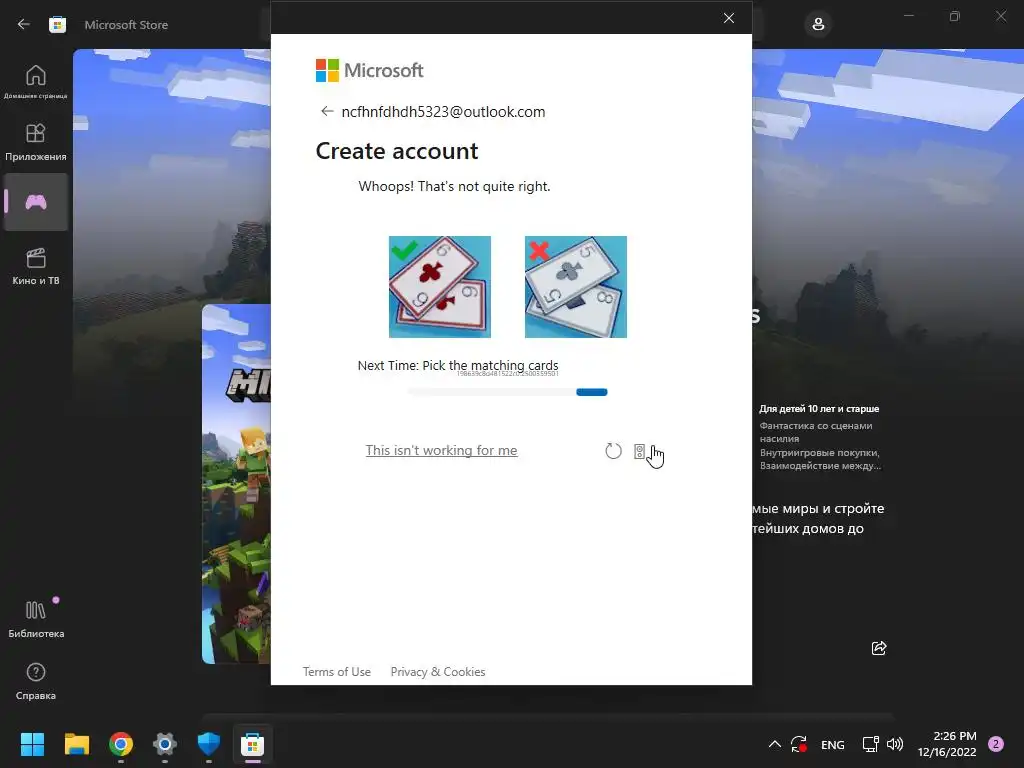Click the sync status tray icon
The image size is (1024, 768).
coord(799,744)
